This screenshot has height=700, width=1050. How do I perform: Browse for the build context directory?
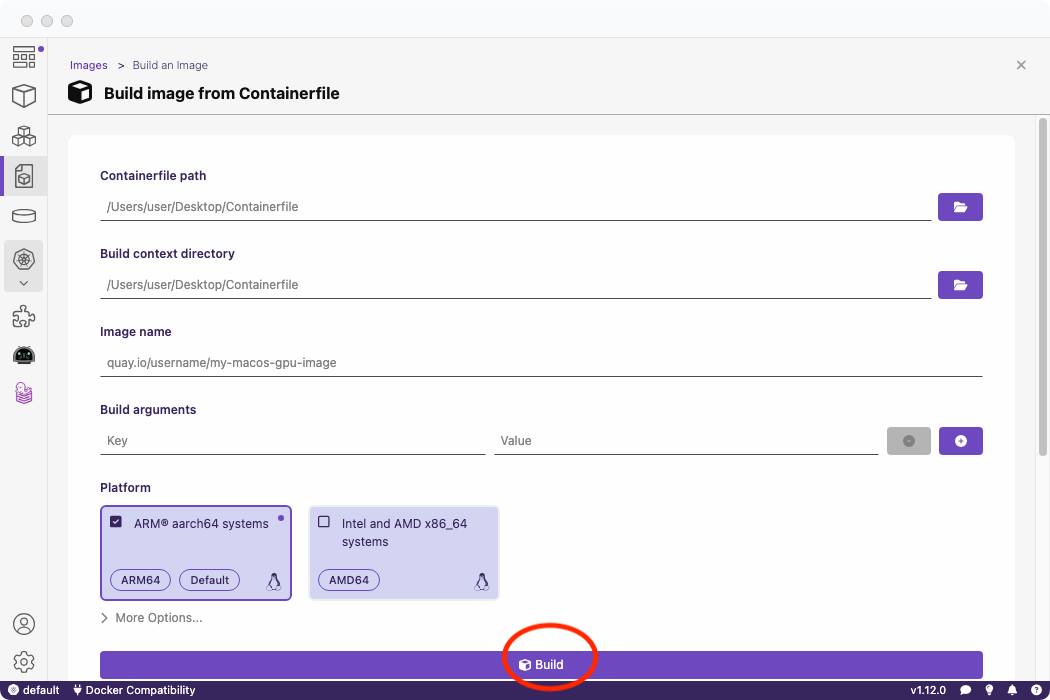click(960, 285)
